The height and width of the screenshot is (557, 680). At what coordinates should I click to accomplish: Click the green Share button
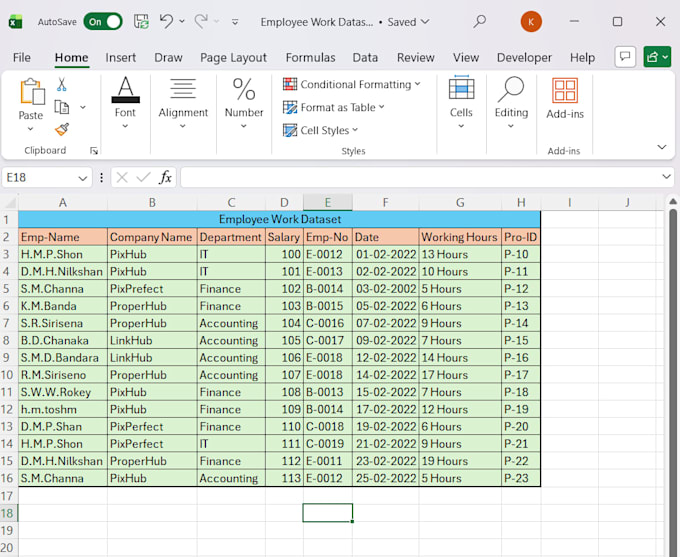pyautogui.click(x=657, y=57)
